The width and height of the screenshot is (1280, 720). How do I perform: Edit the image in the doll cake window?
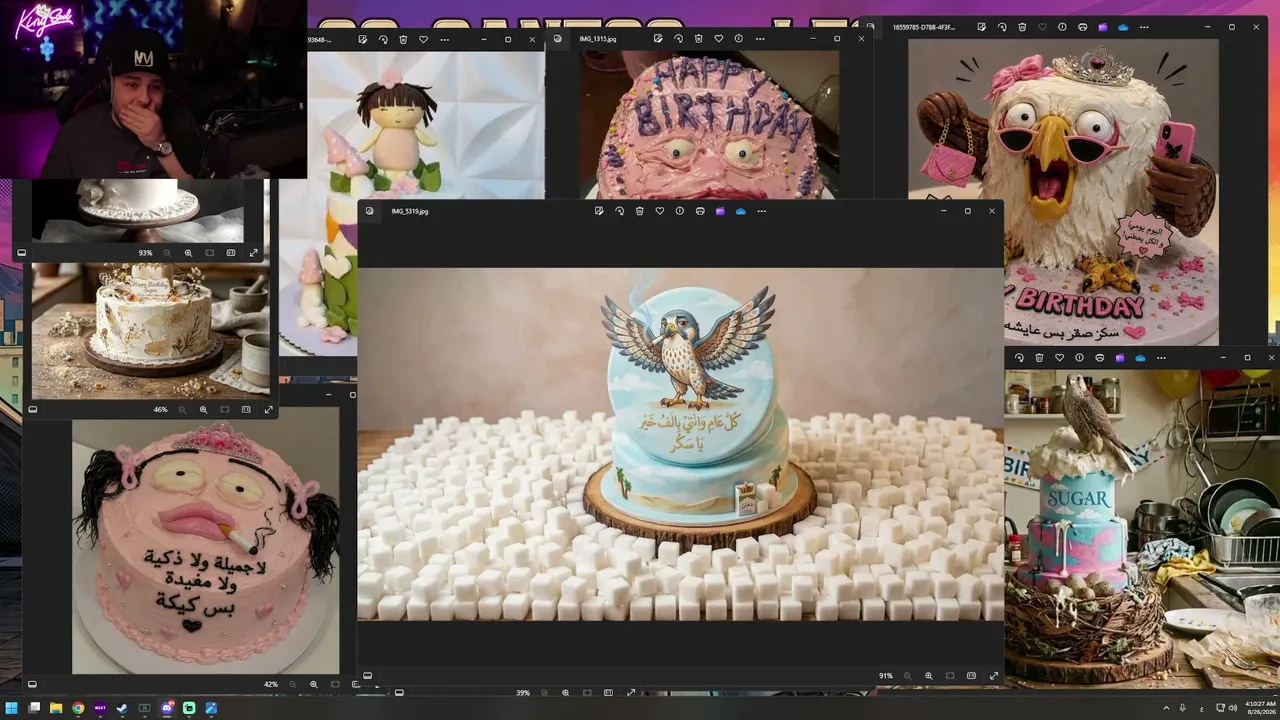pyautogui.click(x=363, y=39)
